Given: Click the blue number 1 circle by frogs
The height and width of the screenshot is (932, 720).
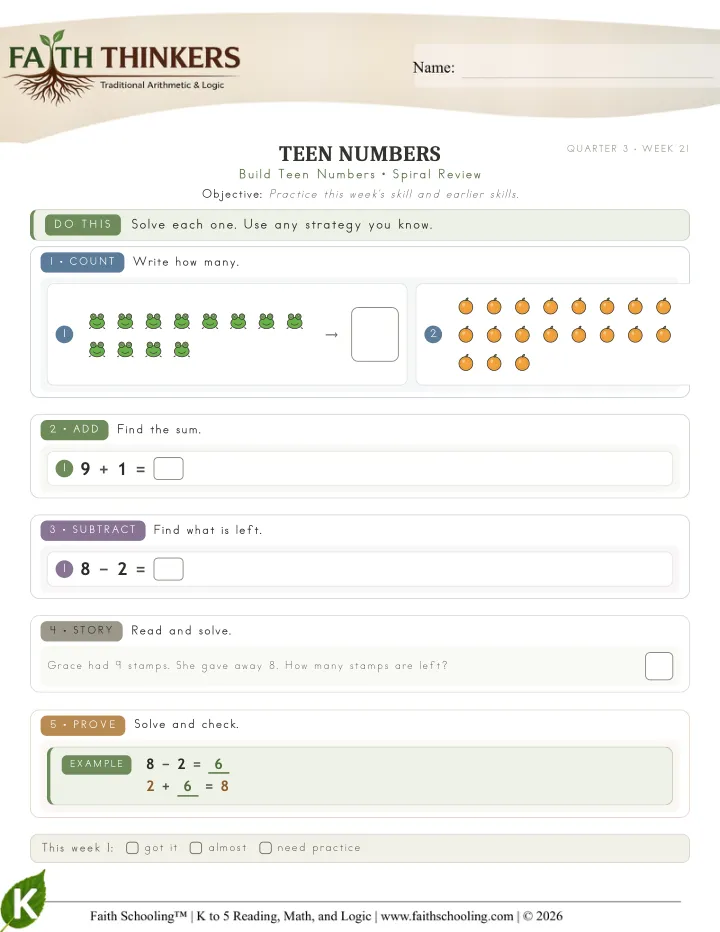Looking at the screenshot, I should (64, 334).
